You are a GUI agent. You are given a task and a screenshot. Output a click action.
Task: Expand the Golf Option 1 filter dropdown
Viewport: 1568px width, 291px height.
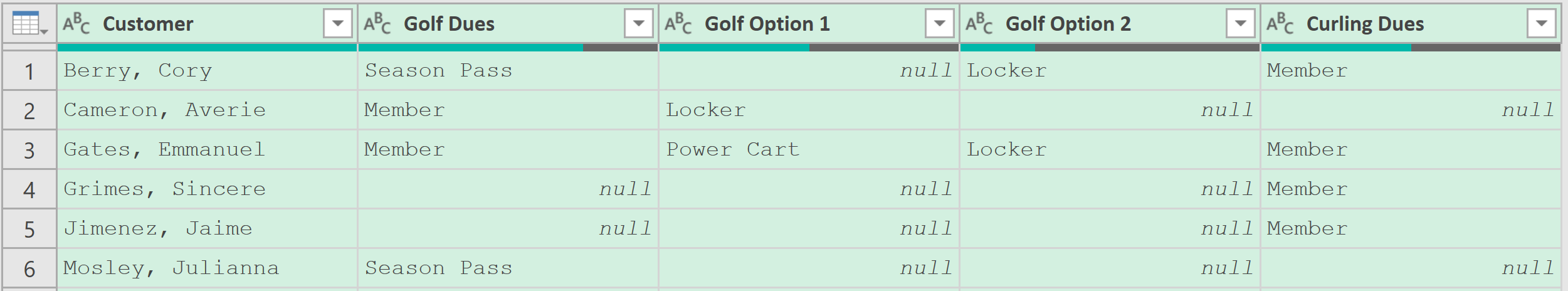(x=940, y=24)
